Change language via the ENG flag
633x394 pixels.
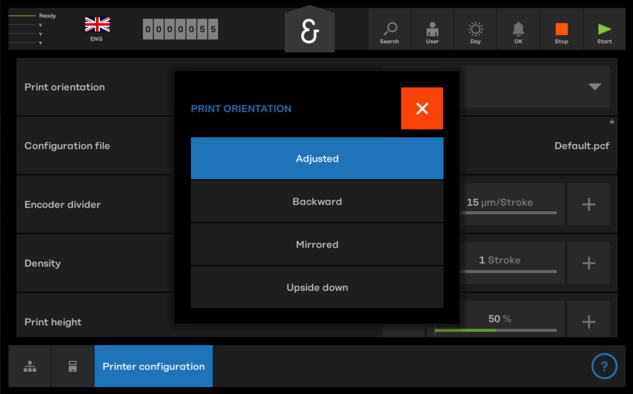(97, 29)
